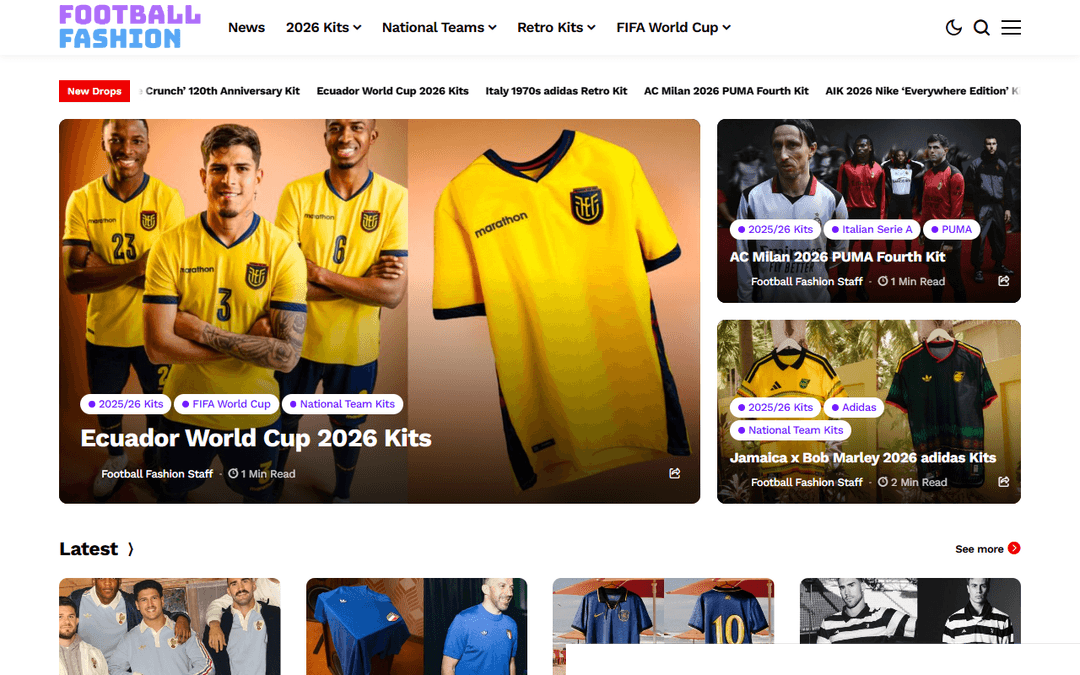Open the search via magnifier icon

(x=982, y=28)
